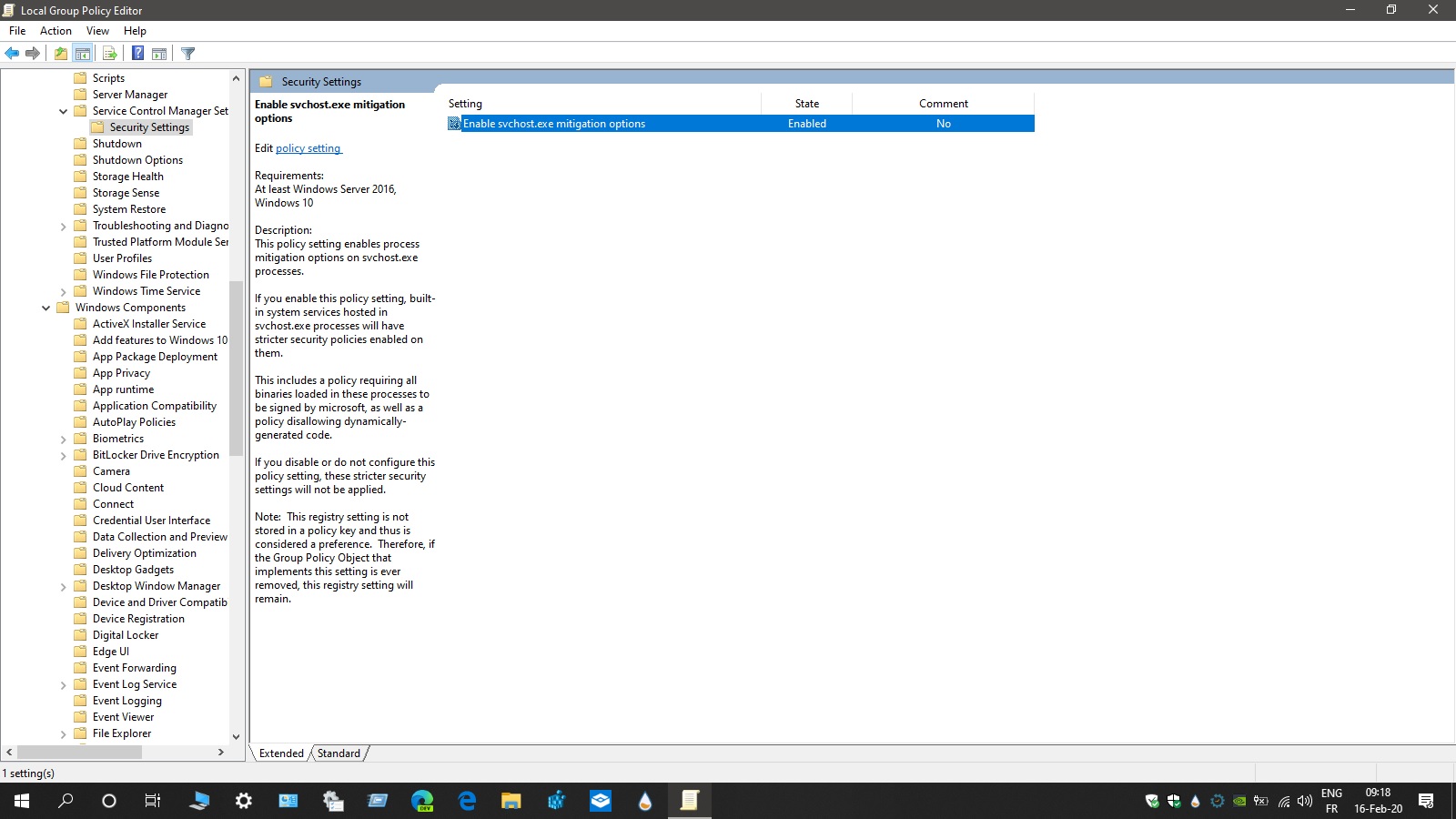Click the policy icon beside Enable svchost.exe mitigation options

[x=454, y=124]
